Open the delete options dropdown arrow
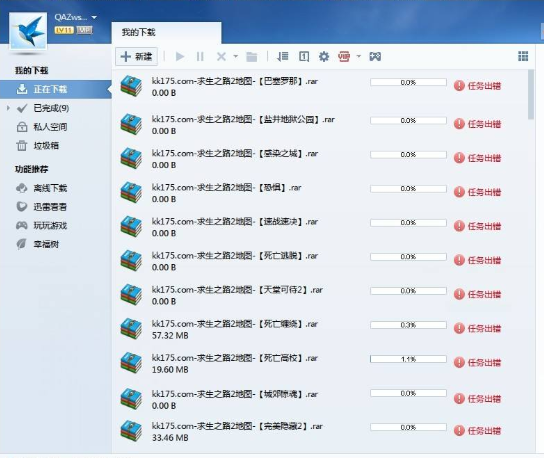Screen dimensions: 544x458 pos(236,56)
